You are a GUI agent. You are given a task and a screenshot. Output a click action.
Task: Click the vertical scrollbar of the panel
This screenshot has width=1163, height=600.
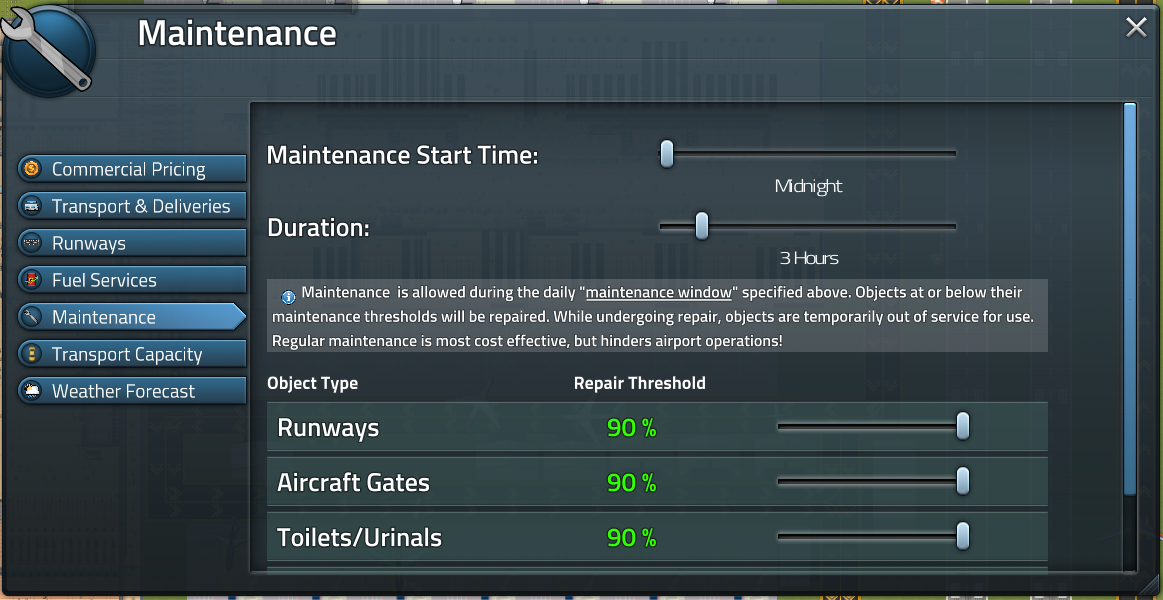(1130, 300)
